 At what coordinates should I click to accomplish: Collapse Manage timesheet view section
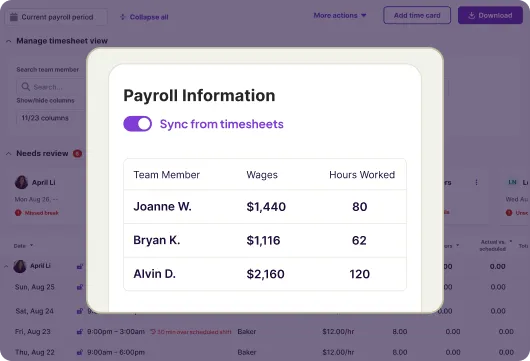coord(9,41)
